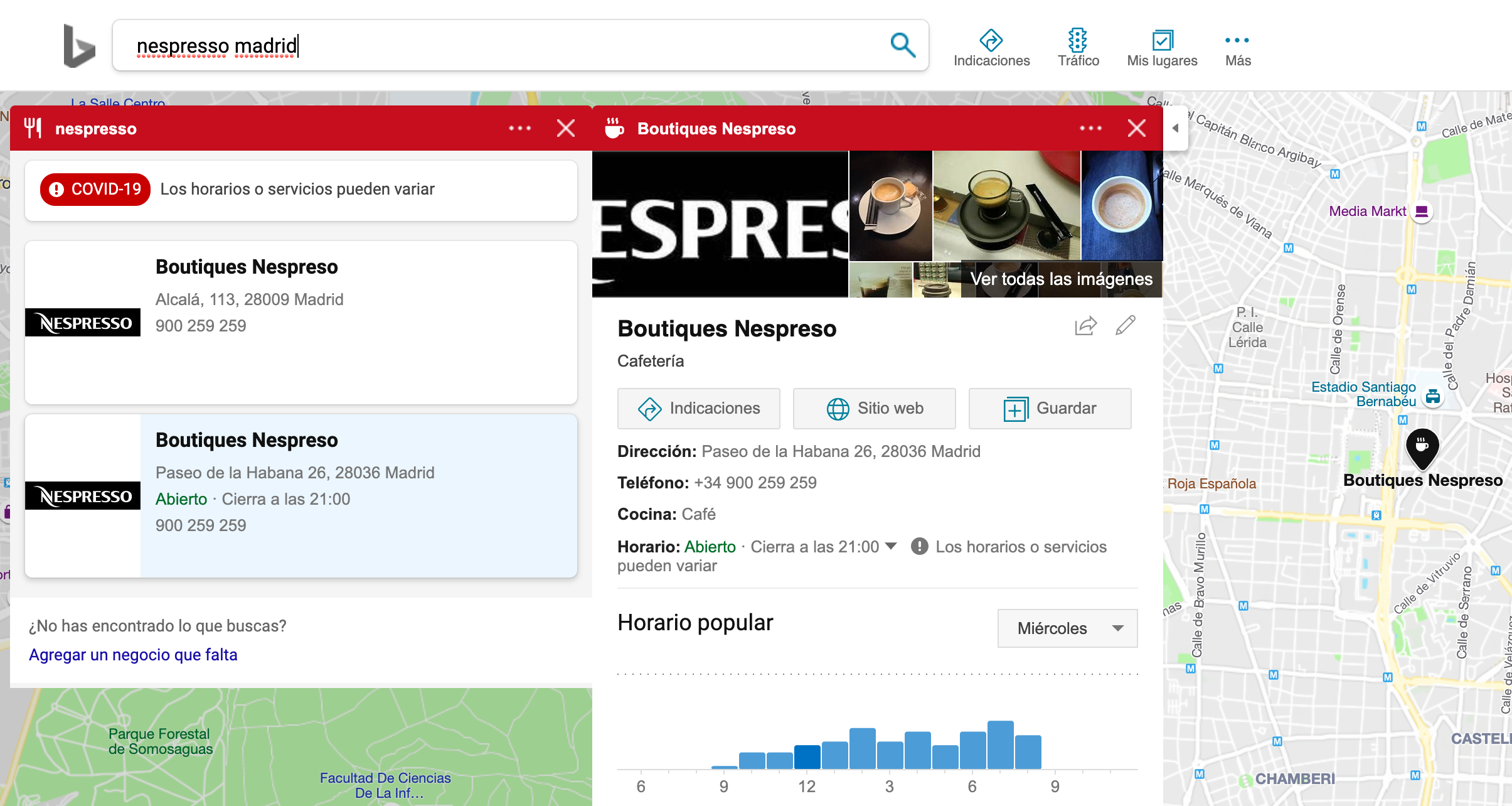1512x806 pixels.
Task: Open Mis lugares
Action: point(1162,48)
